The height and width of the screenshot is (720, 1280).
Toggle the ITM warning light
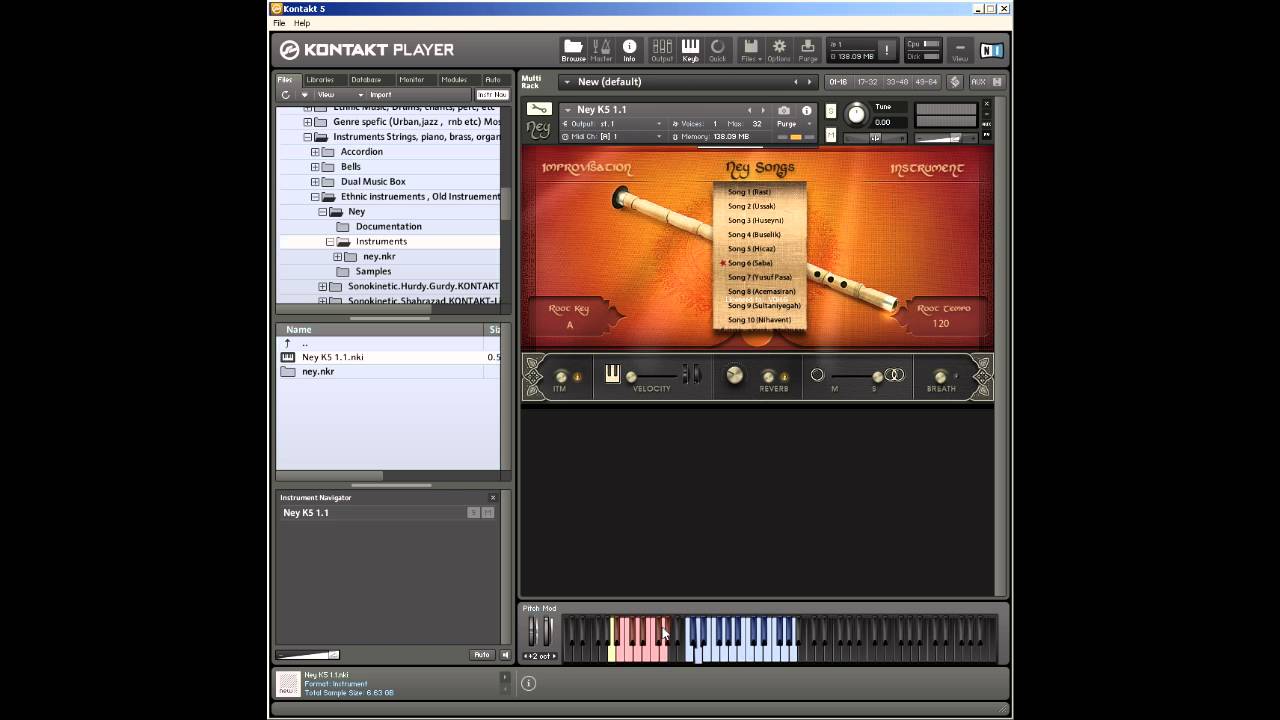[x=576, y=377]
